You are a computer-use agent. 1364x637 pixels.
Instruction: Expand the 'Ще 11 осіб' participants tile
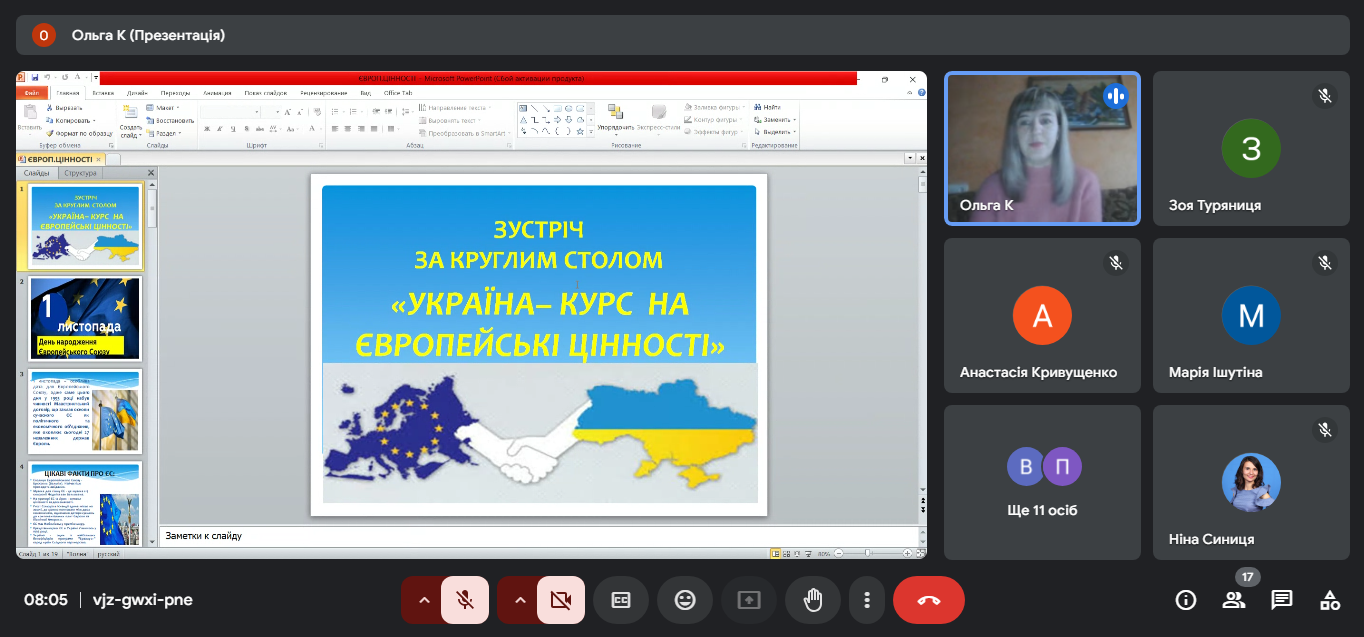pos(1042,482)
